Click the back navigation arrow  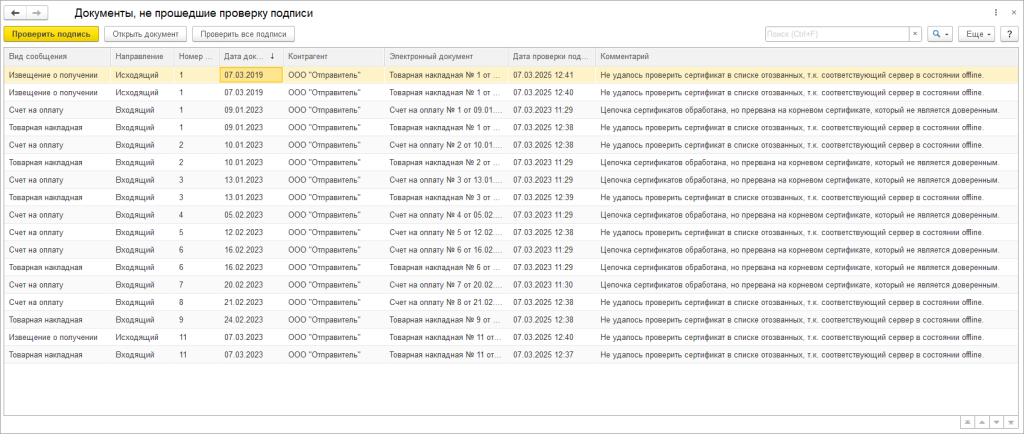(x=15, y=13)
